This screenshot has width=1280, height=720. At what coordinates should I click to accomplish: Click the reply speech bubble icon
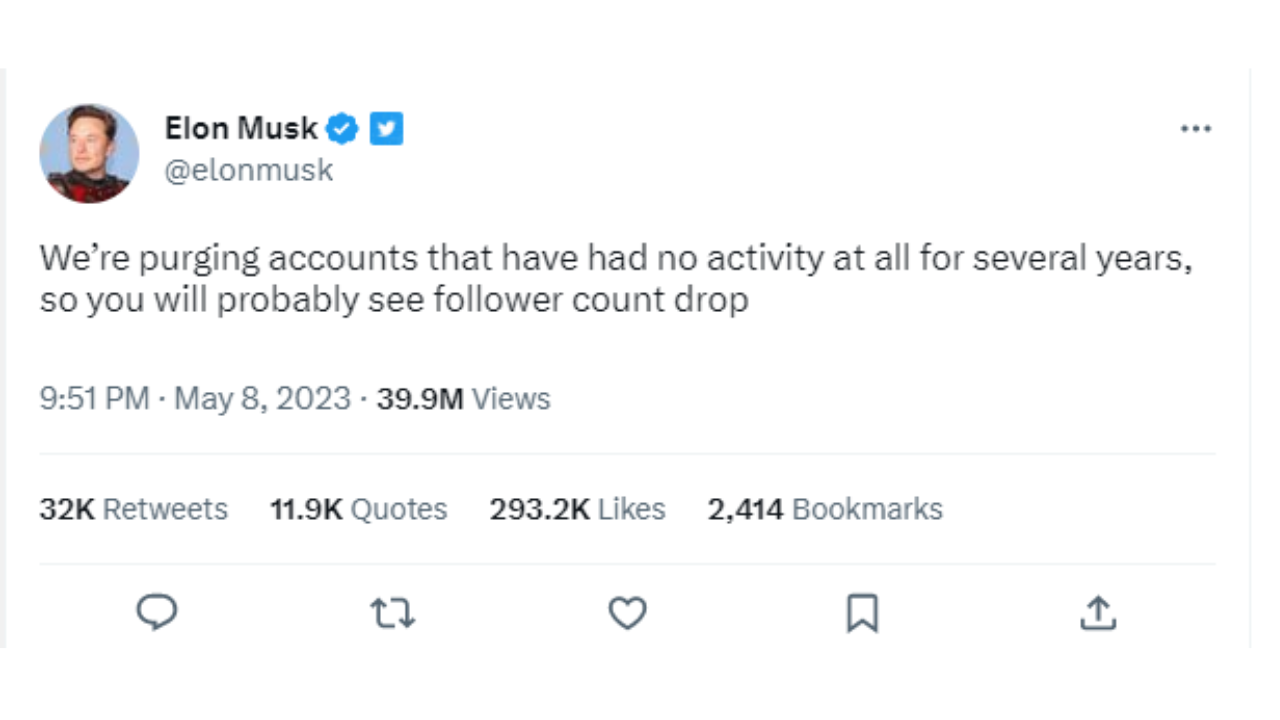157,611
